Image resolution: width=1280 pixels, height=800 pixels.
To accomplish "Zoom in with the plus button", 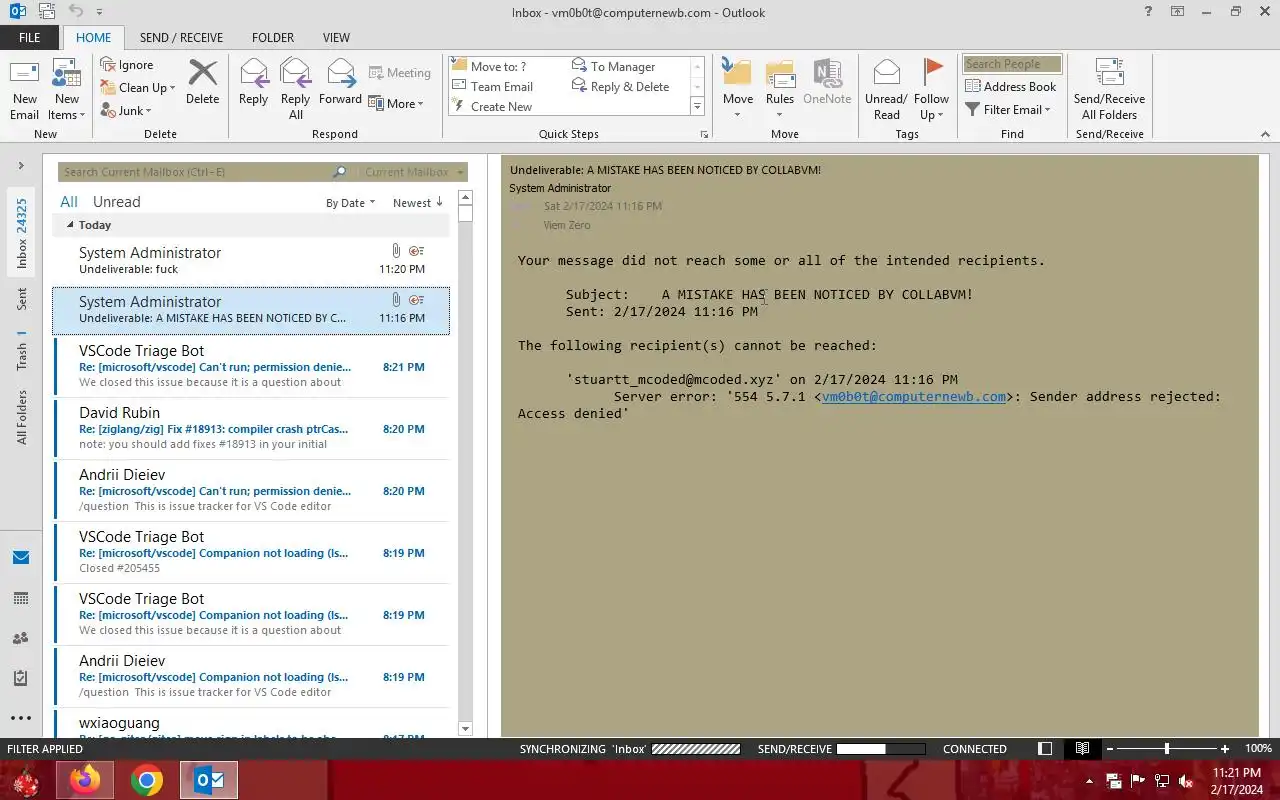I will [1225, 749].
